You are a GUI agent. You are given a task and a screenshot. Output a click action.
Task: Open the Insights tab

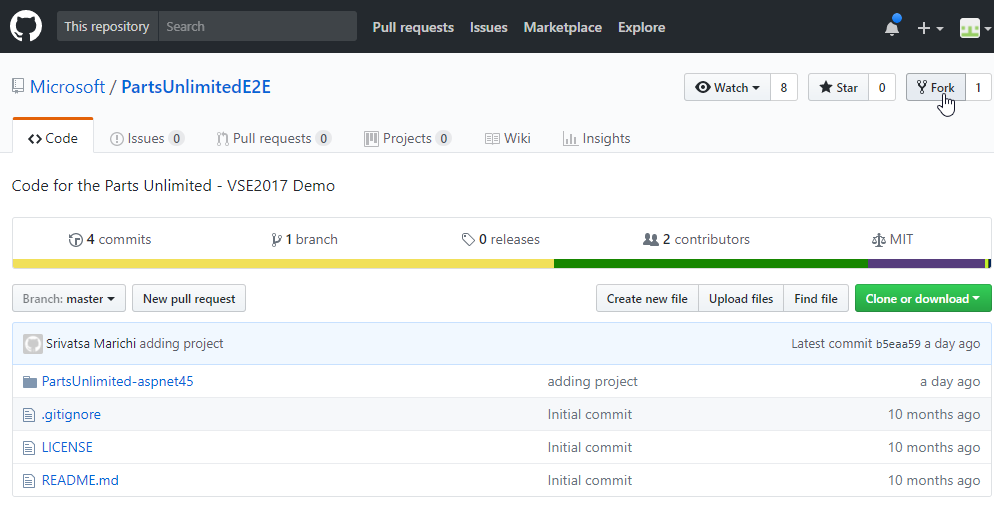(x=597, y=139)
